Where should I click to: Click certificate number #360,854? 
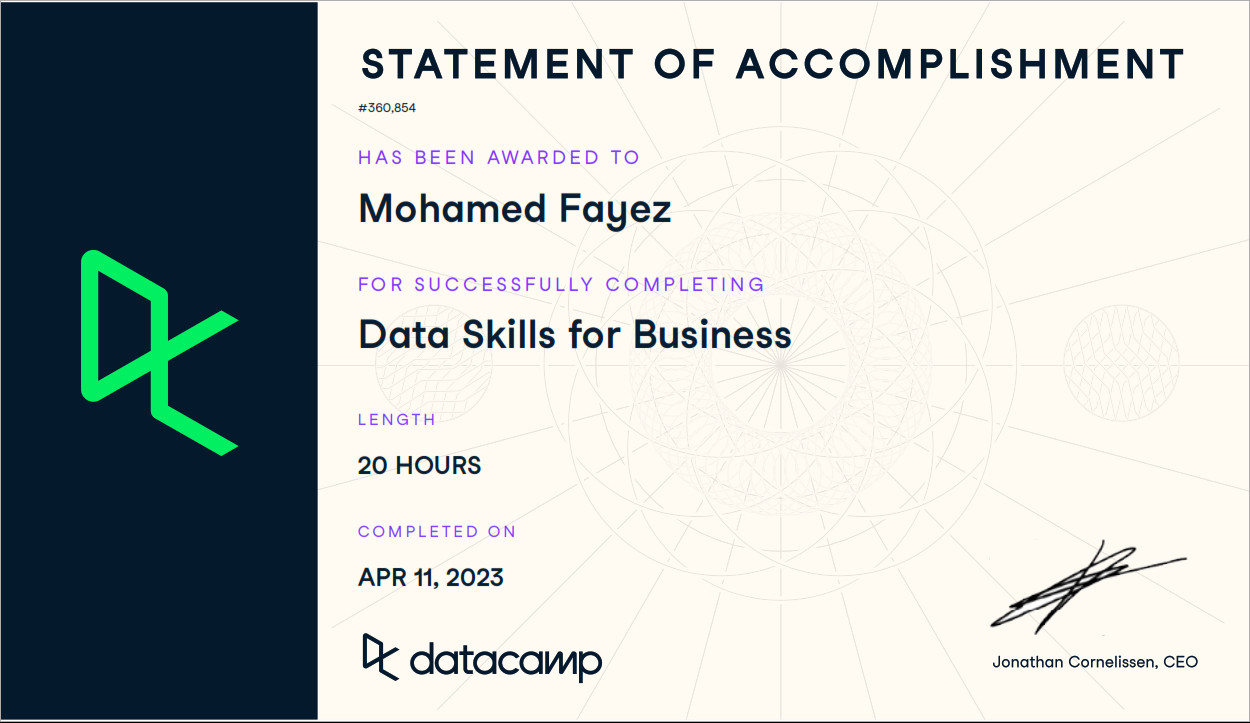click(386, 108)
